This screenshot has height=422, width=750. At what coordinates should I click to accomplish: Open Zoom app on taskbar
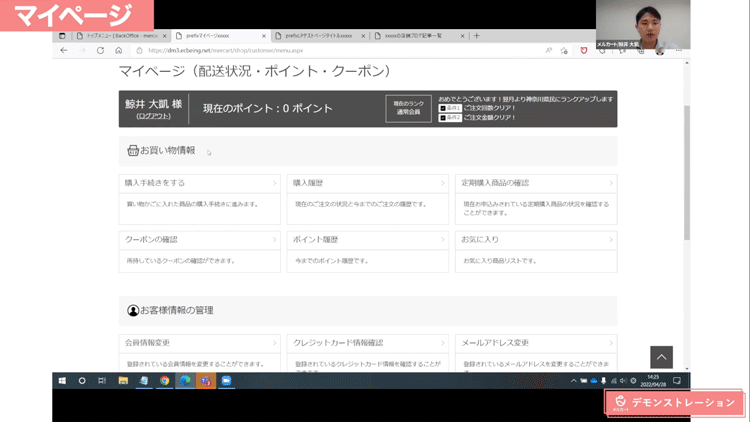[226, 381]
